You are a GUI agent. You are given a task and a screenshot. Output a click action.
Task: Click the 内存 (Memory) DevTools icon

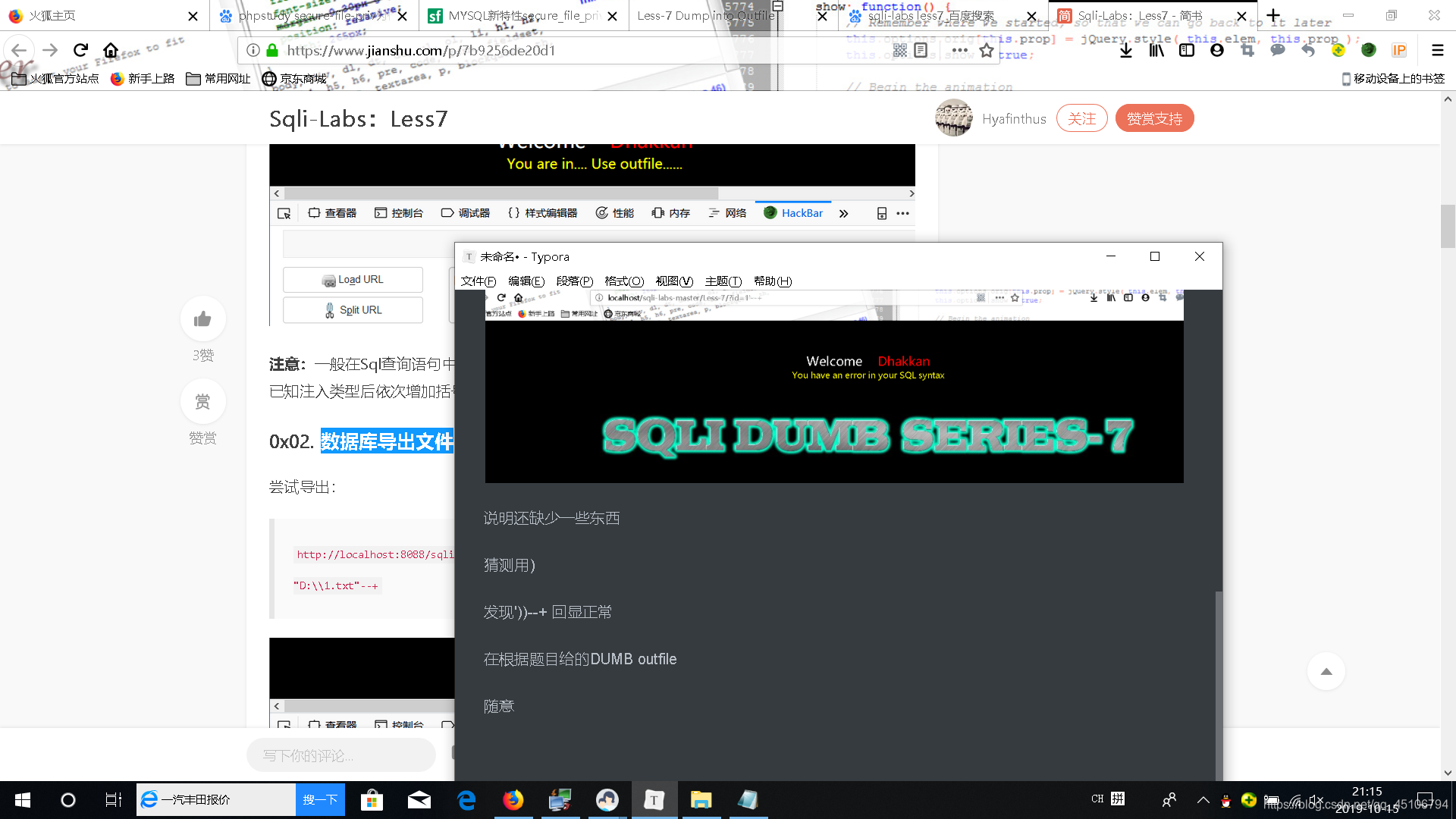point(672,213)
